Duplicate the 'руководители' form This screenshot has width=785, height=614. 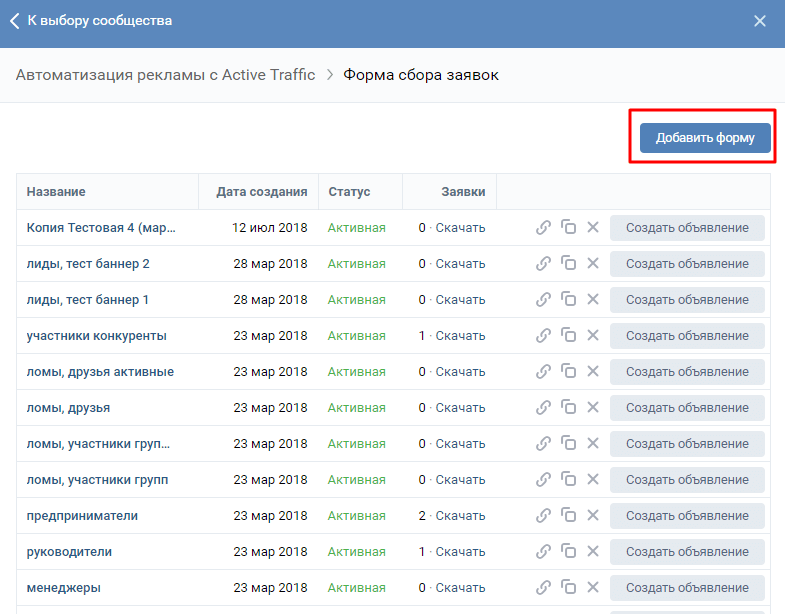point(568,552)
